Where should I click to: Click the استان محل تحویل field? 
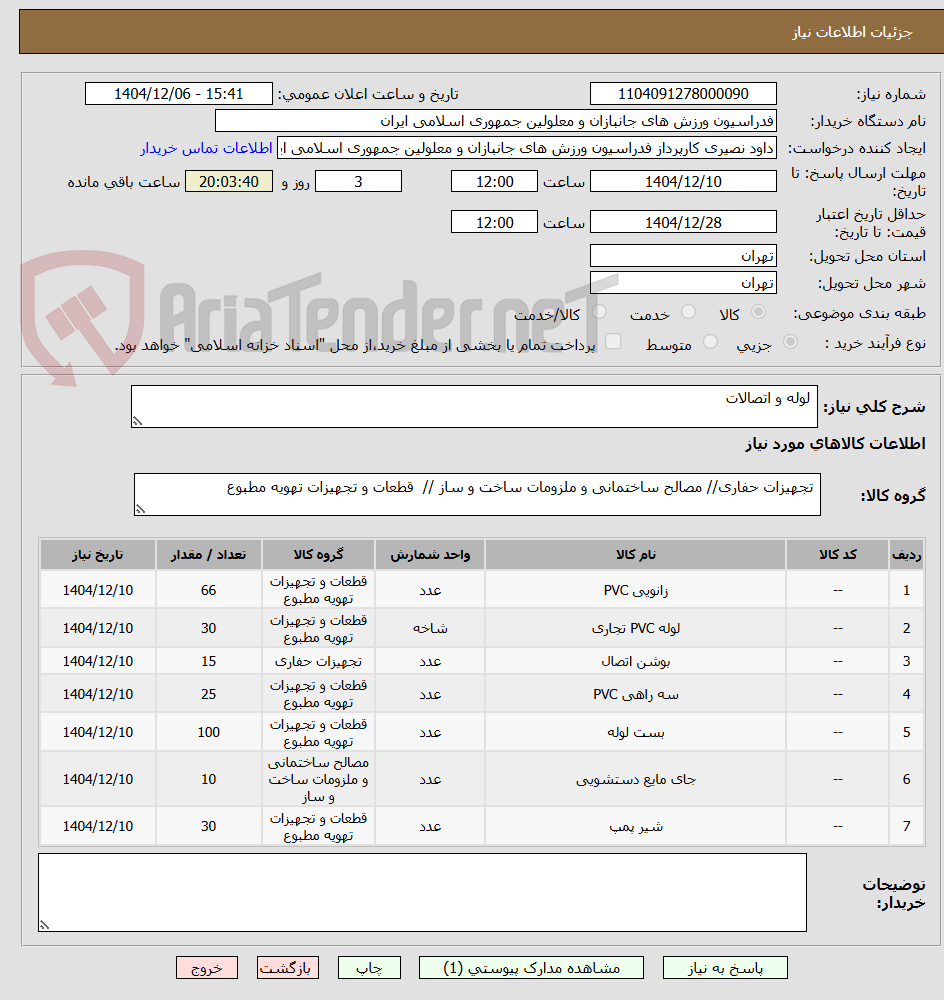coord(683,256)
